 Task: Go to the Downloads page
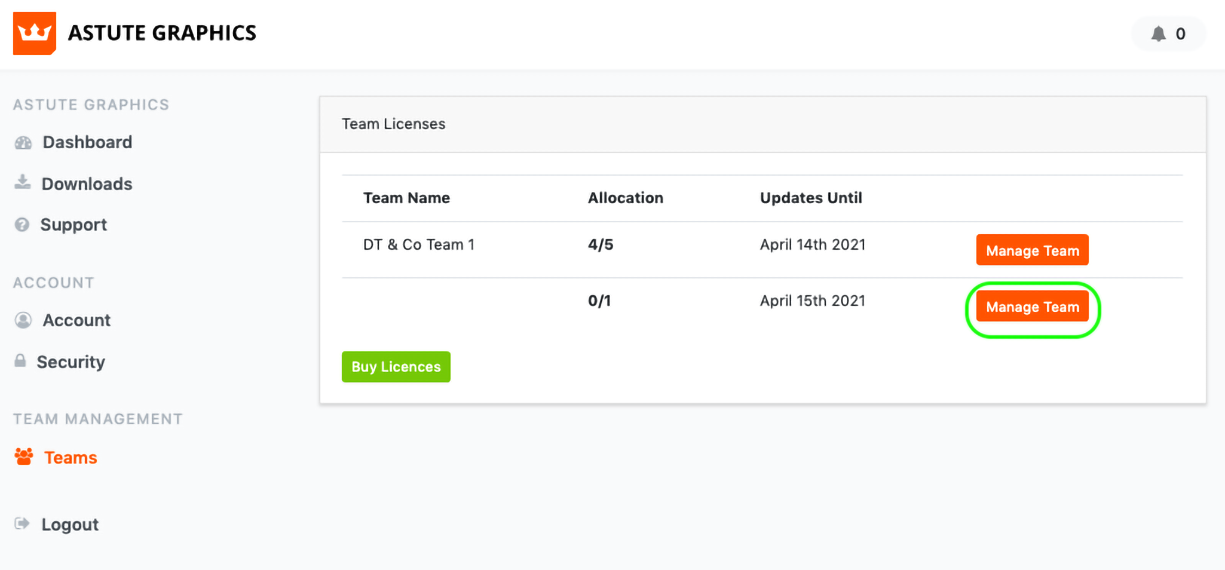point(87,184)
